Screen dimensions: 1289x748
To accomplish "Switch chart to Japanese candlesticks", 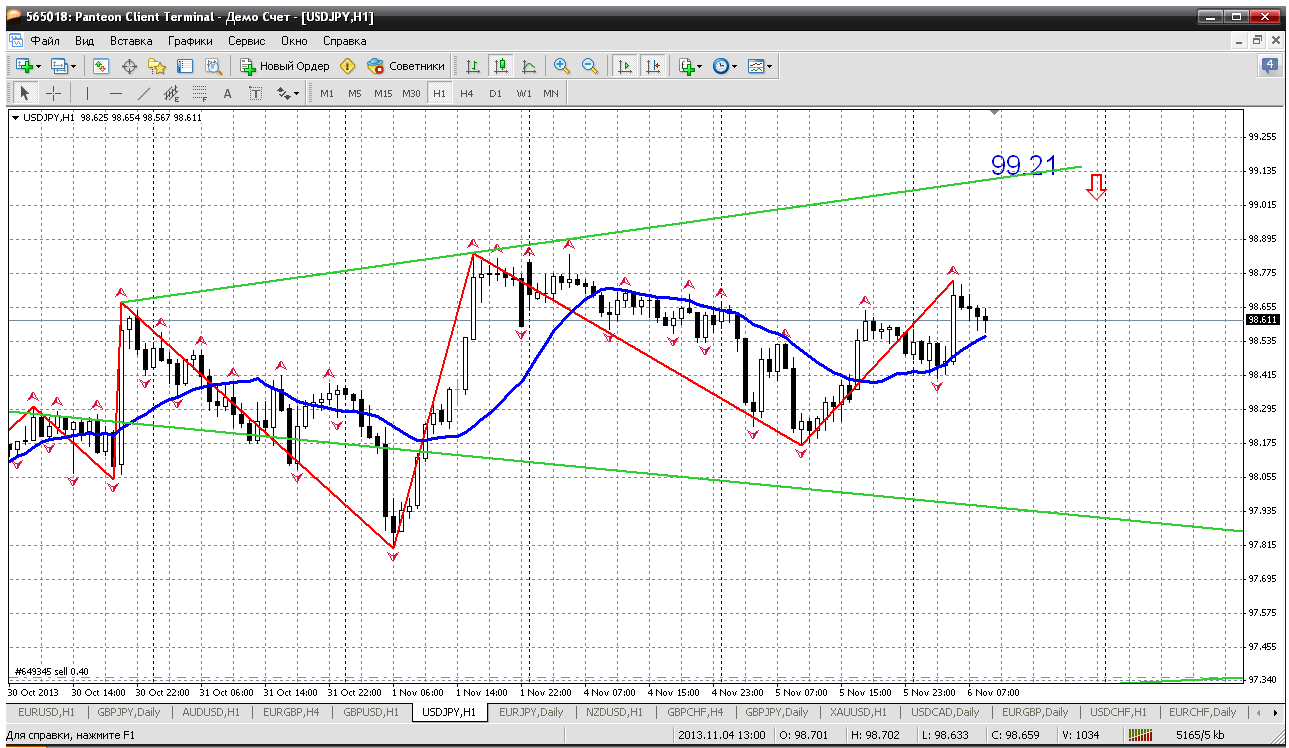I will point(501,66).
